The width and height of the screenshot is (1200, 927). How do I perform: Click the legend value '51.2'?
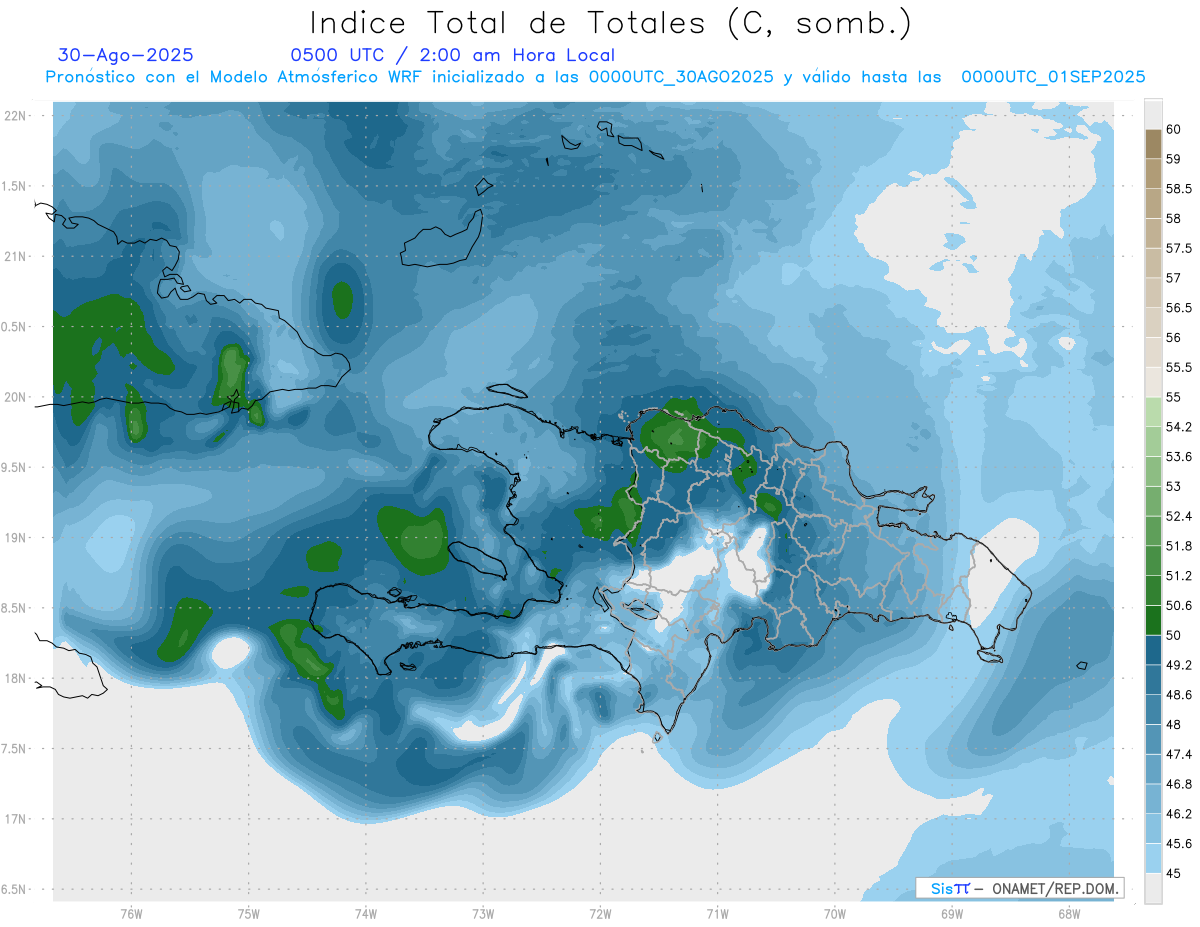click(1179, 576)
